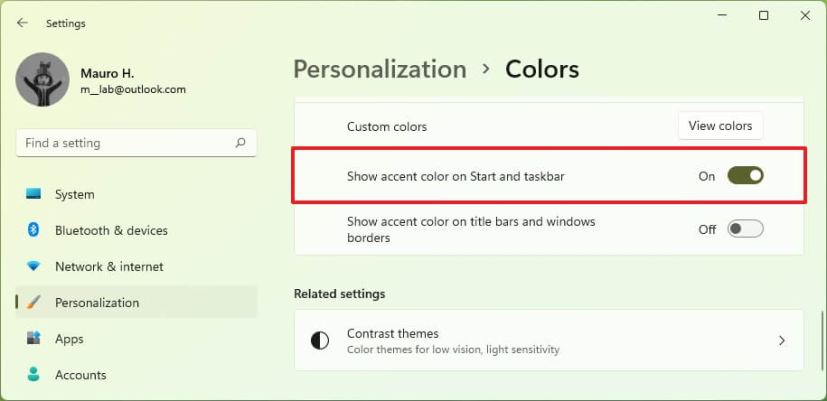The height and width of the screenshot is (401, 827).
Task: Turn off accent color on Start and taskbar
Action: click(745, 176)
